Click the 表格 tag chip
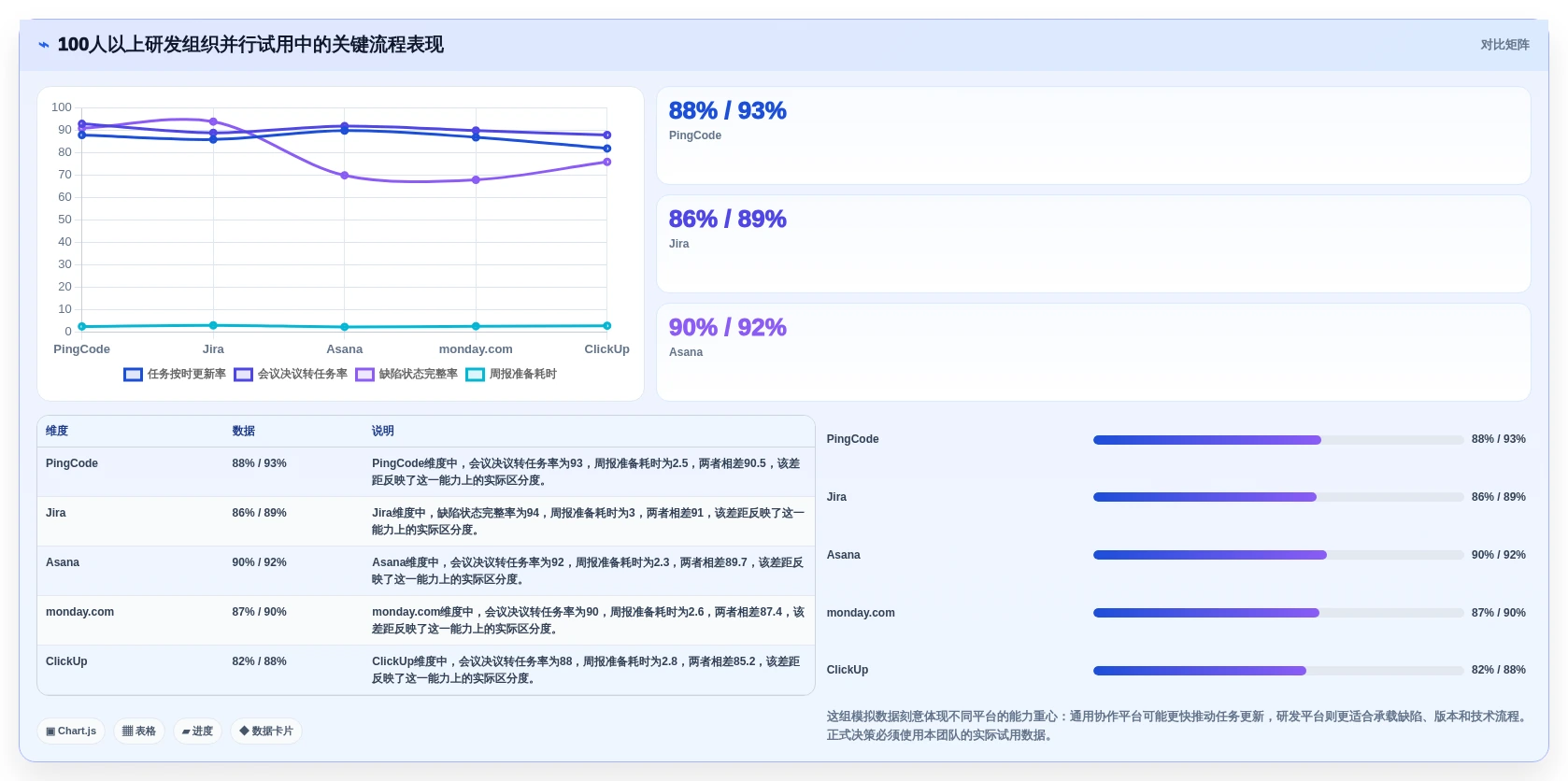The height and width of the screenshot is (781, 1568). tap(139, 731)
